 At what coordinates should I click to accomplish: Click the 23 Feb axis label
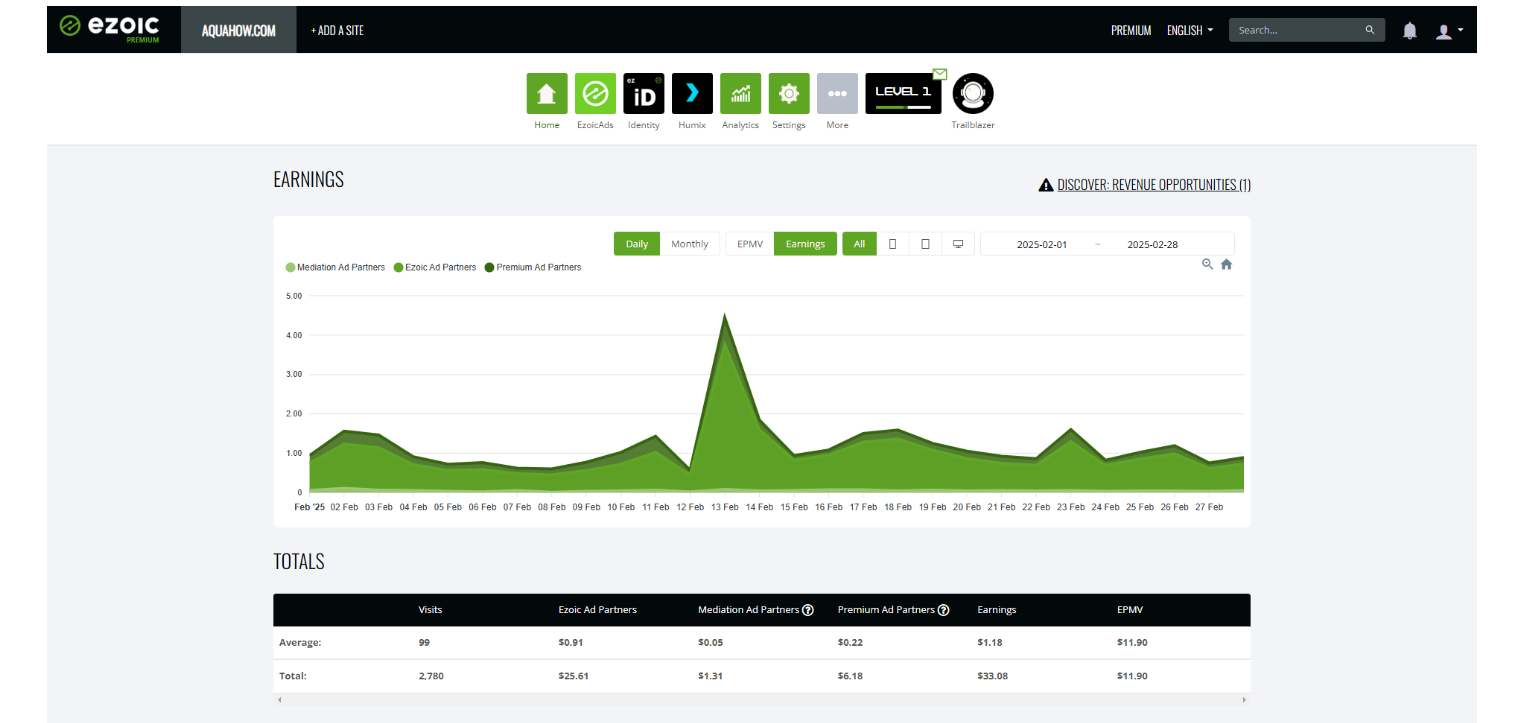pos(1069,507)
